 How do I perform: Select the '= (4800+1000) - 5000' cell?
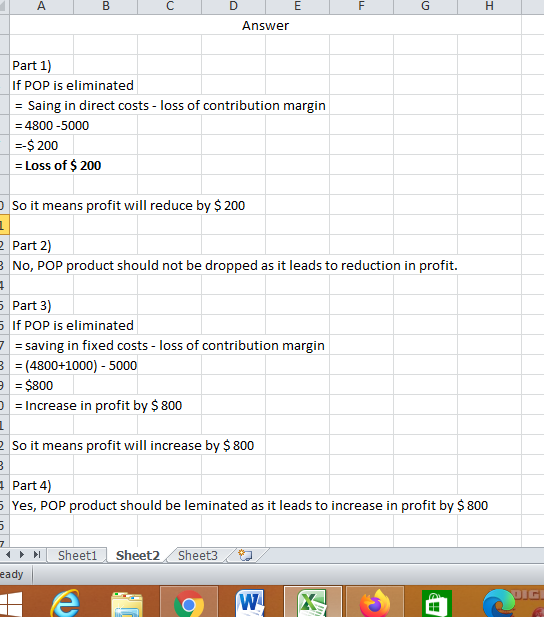pyautogui.click(x=76, y=366)
